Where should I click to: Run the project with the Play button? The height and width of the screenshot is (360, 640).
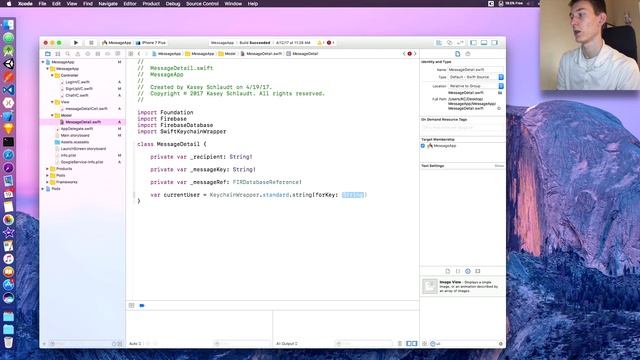click(76, 43)
